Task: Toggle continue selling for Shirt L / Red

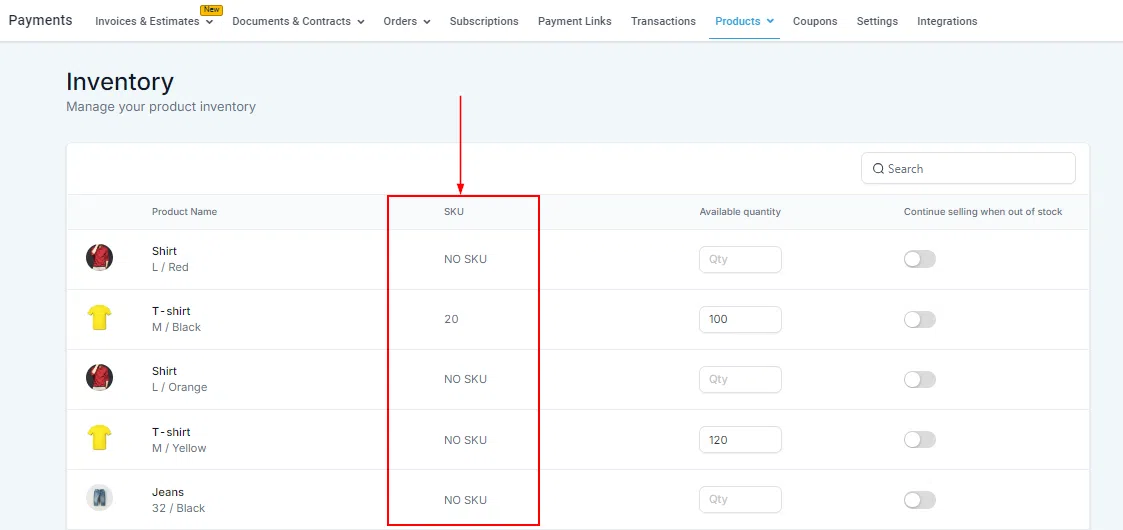Action: tap(920, 259)
